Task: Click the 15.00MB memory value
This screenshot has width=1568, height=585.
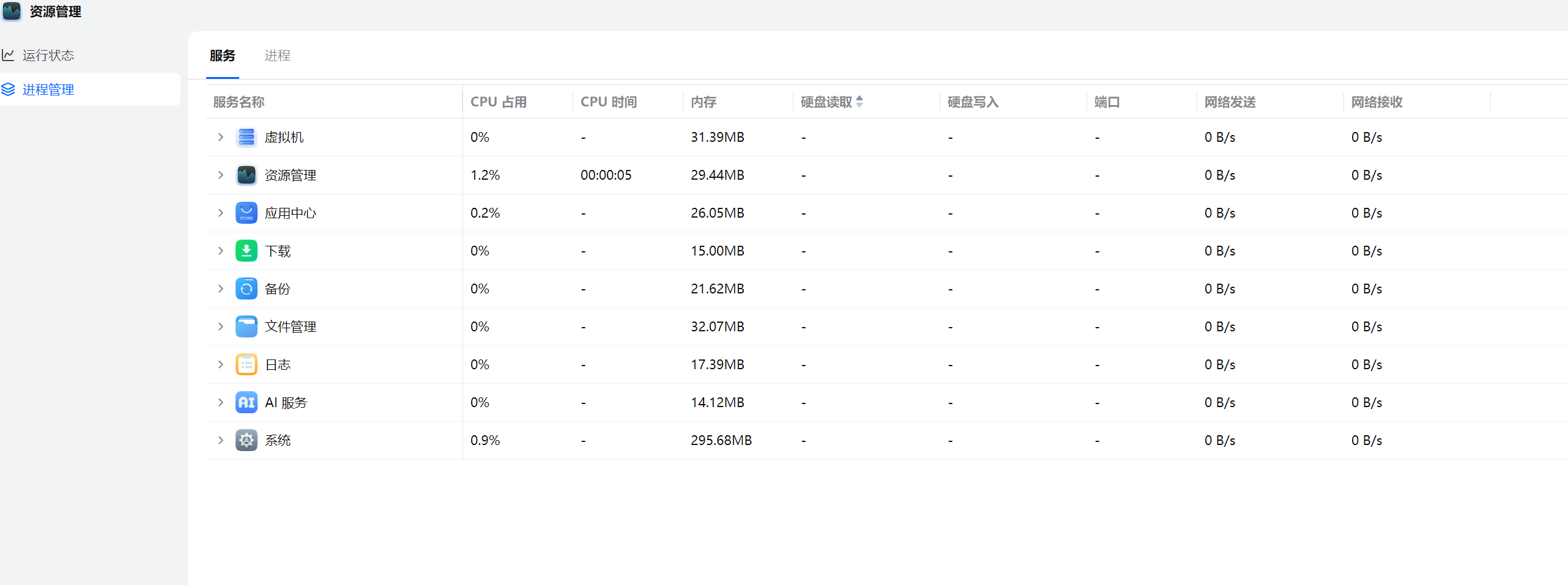Action: pos(718,251)
